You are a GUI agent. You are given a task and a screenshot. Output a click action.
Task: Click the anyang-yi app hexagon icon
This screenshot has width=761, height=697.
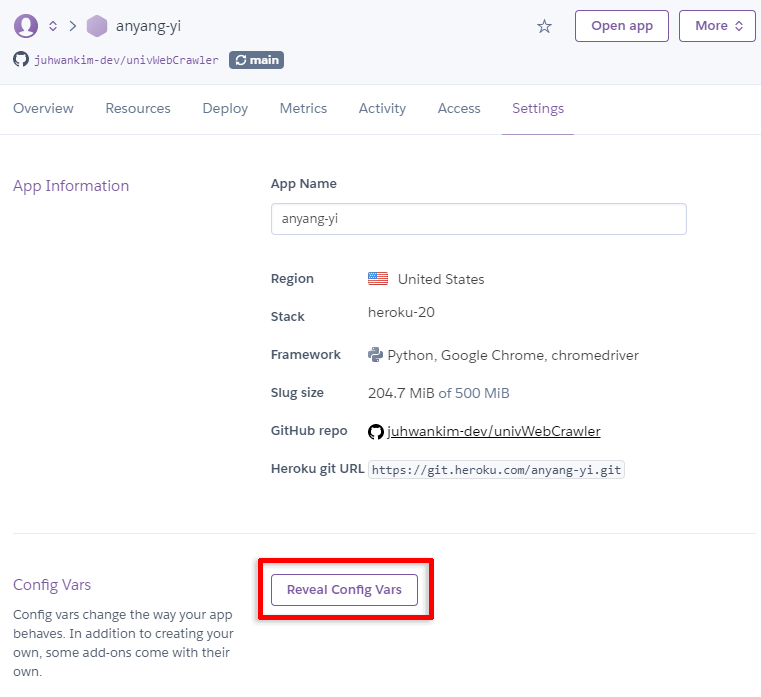coord(97,26)
